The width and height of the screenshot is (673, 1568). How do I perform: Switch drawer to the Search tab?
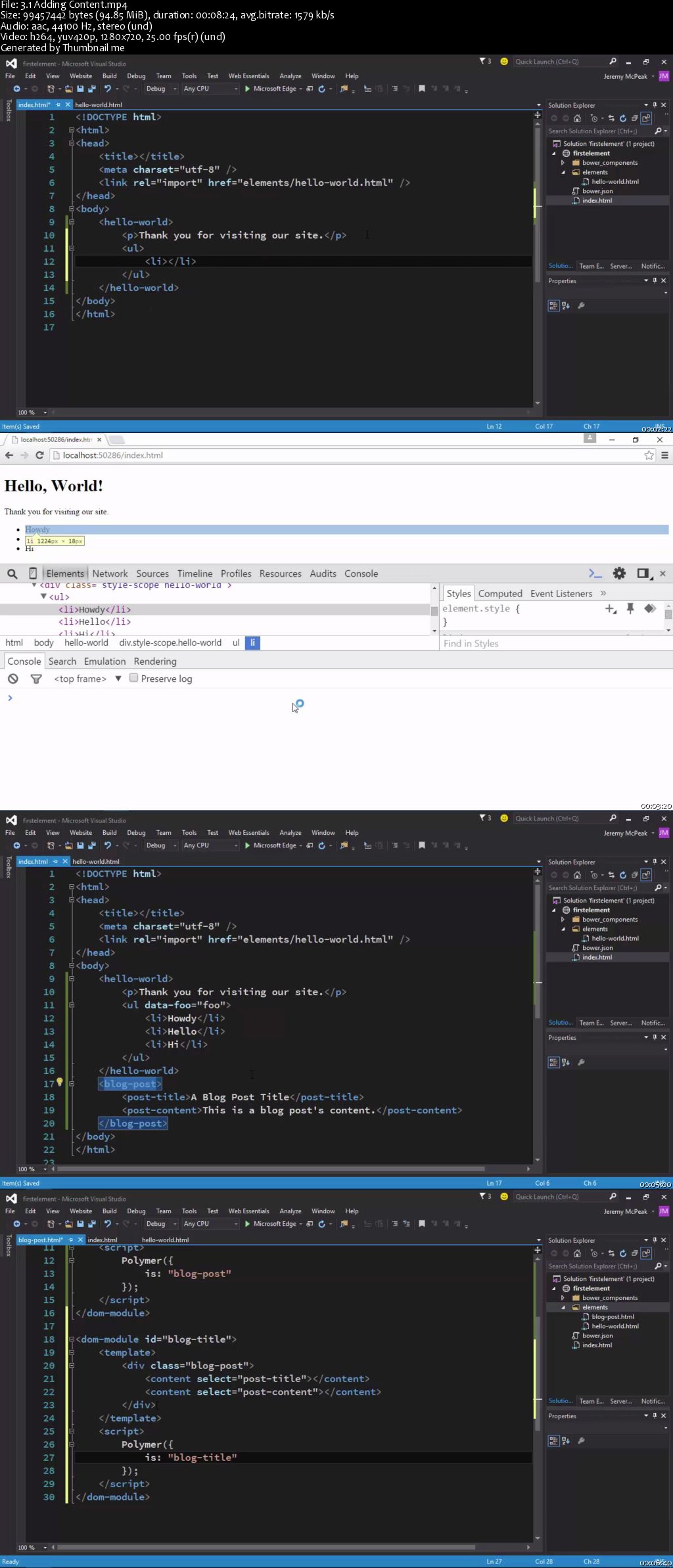pos(62,661)
